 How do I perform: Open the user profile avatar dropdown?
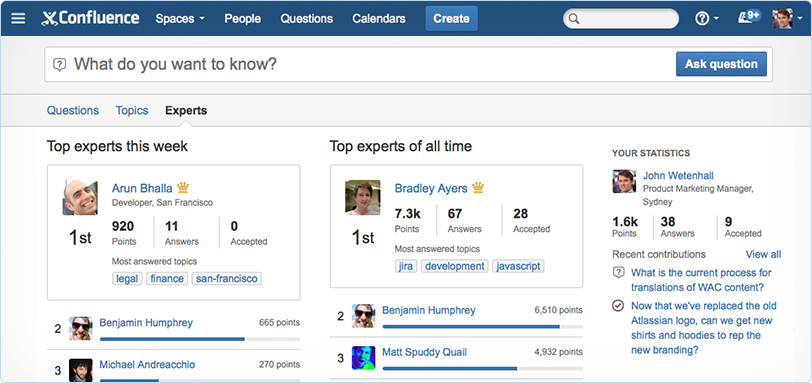tap(787, 19)
